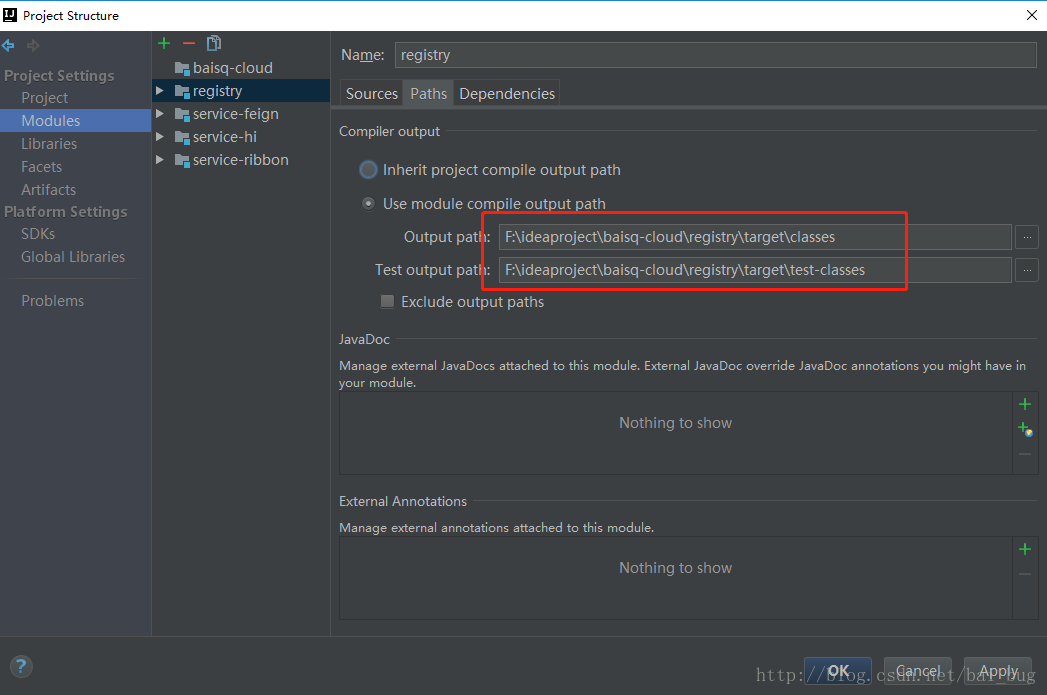This screenshot has width=1047, height=695.
Task: Open the Artifacts settings section
Action: (48, 190)
